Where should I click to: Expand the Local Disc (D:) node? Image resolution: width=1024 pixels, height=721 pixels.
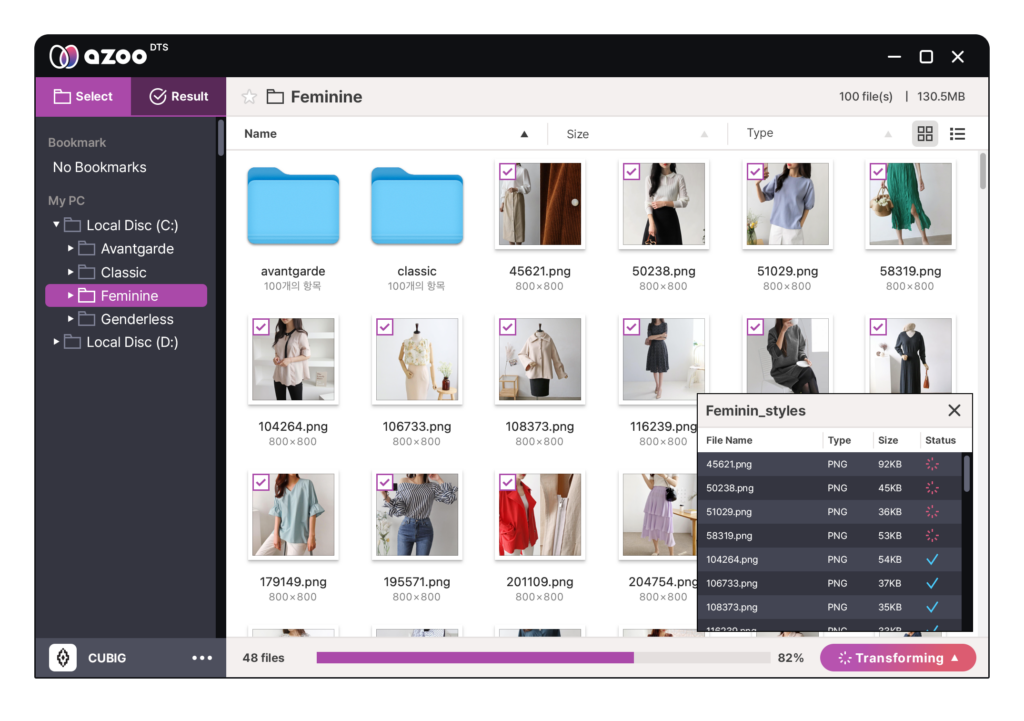coord(56,342)
